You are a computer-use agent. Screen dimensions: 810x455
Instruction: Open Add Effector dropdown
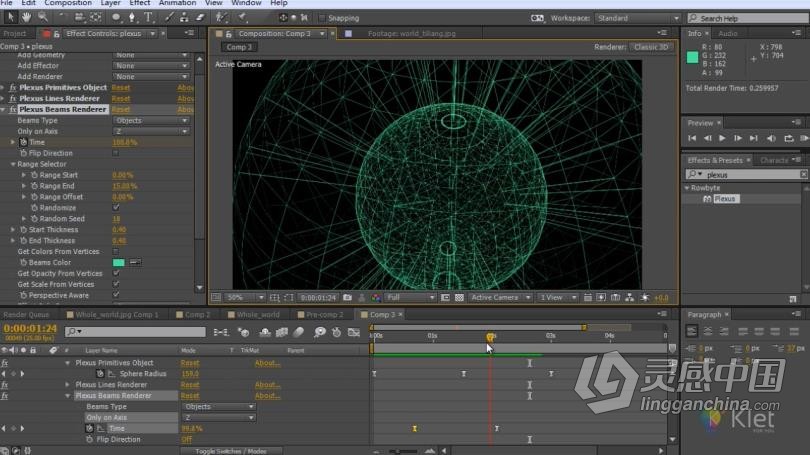point(151,66)
